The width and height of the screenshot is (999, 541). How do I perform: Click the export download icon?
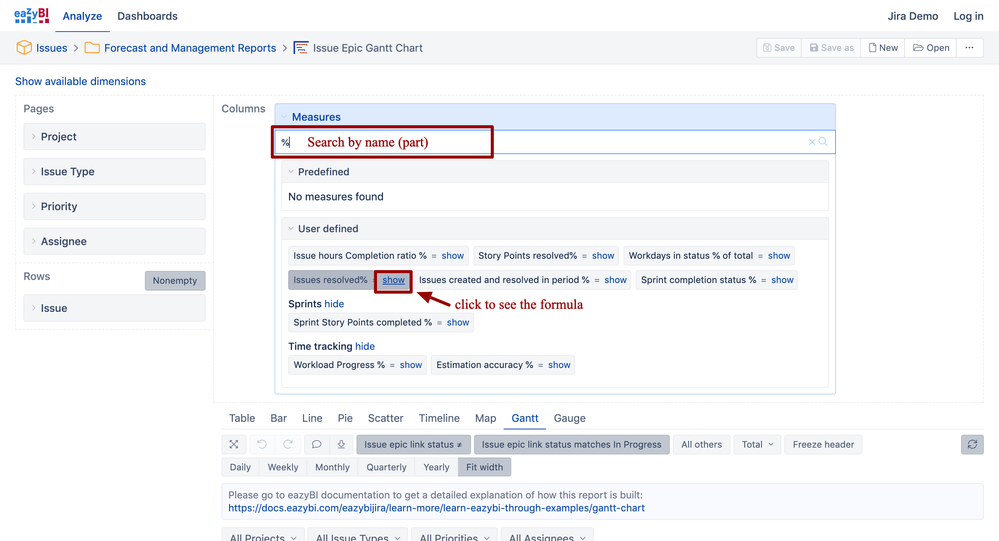point(341,444)
